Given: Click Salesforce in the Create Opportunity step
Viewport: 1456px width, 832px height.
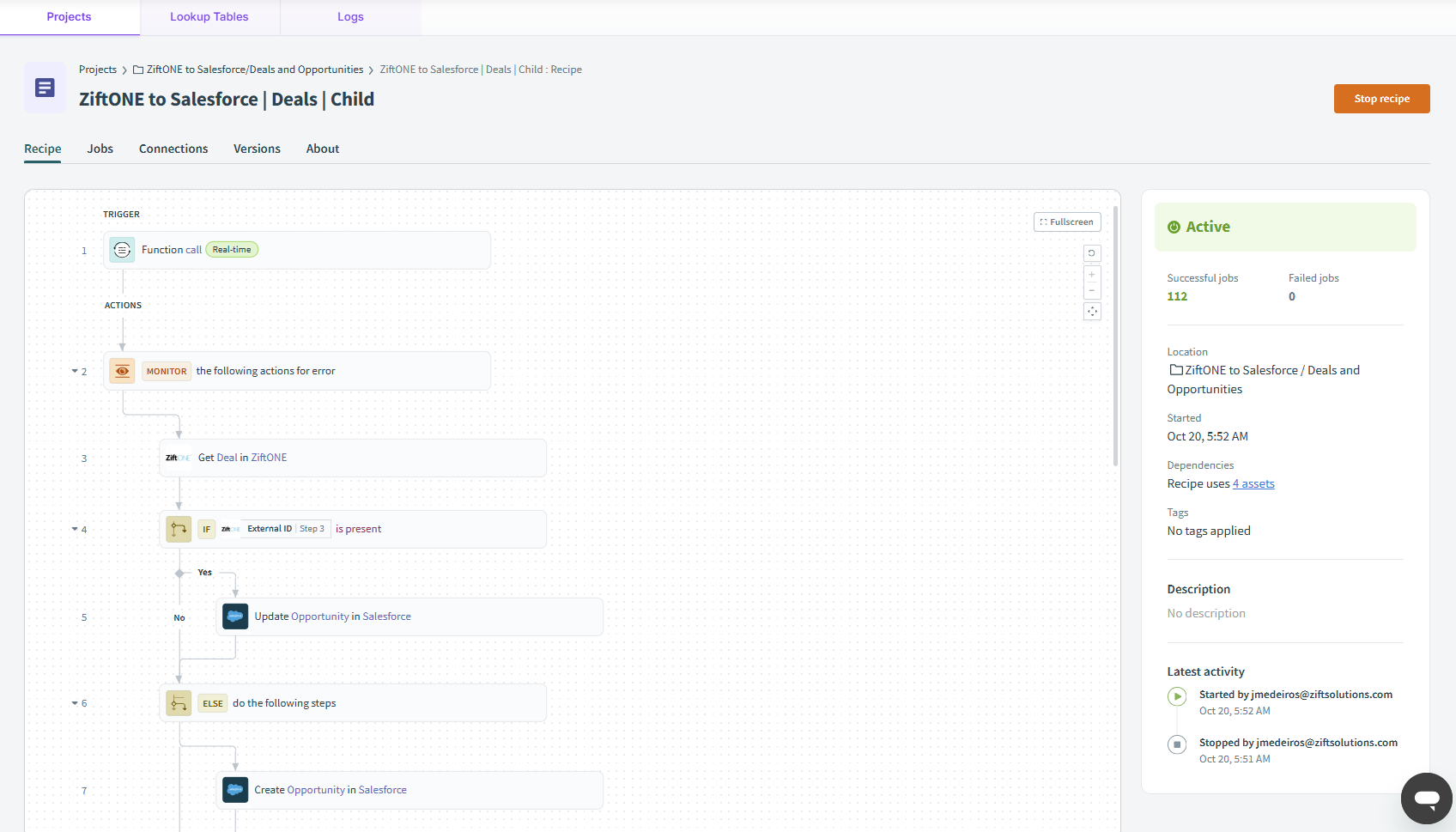Looking at the screenshot, I should [x=383, y=790].
